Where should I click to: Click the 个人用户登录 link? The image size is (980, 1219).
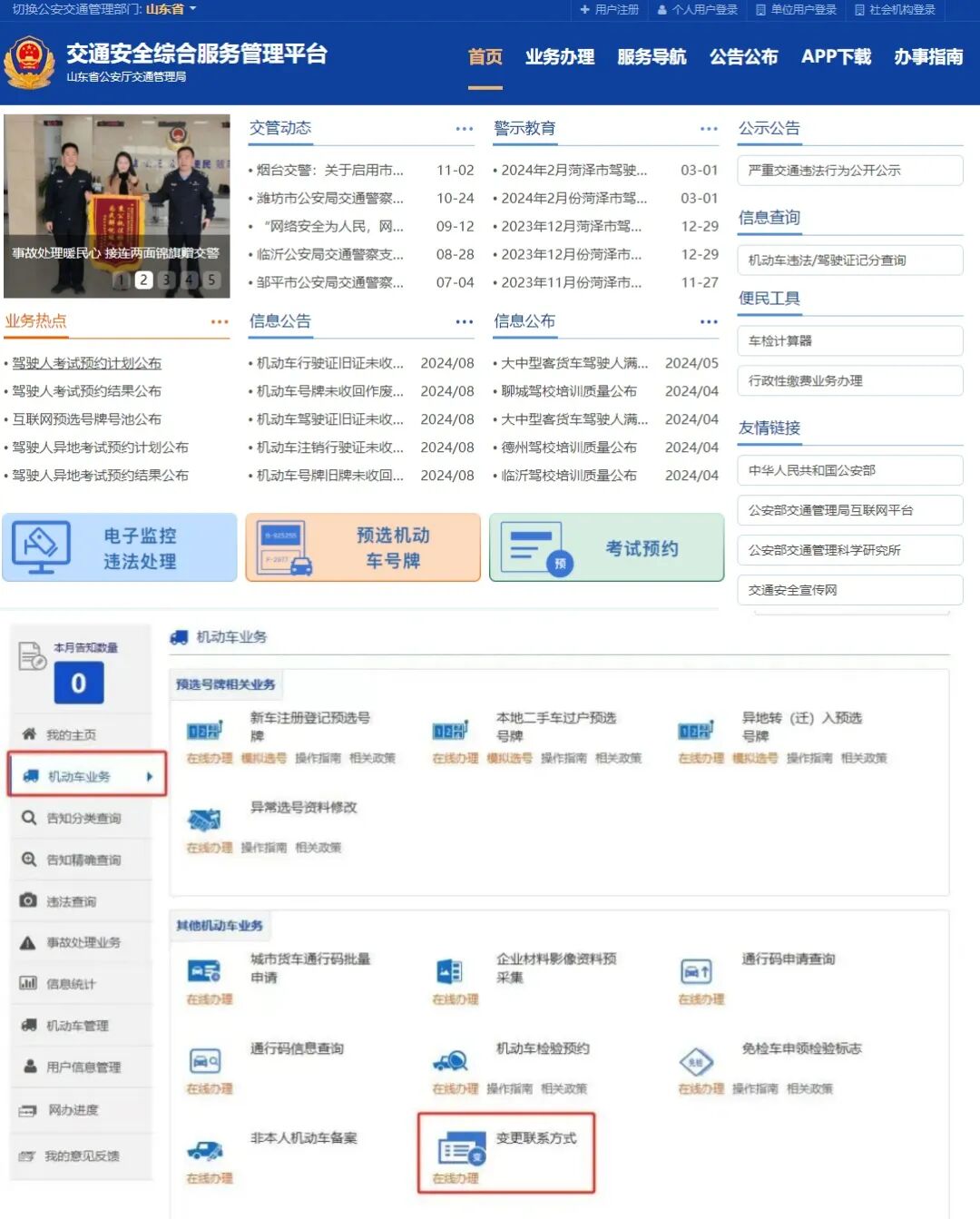[698, 9]
